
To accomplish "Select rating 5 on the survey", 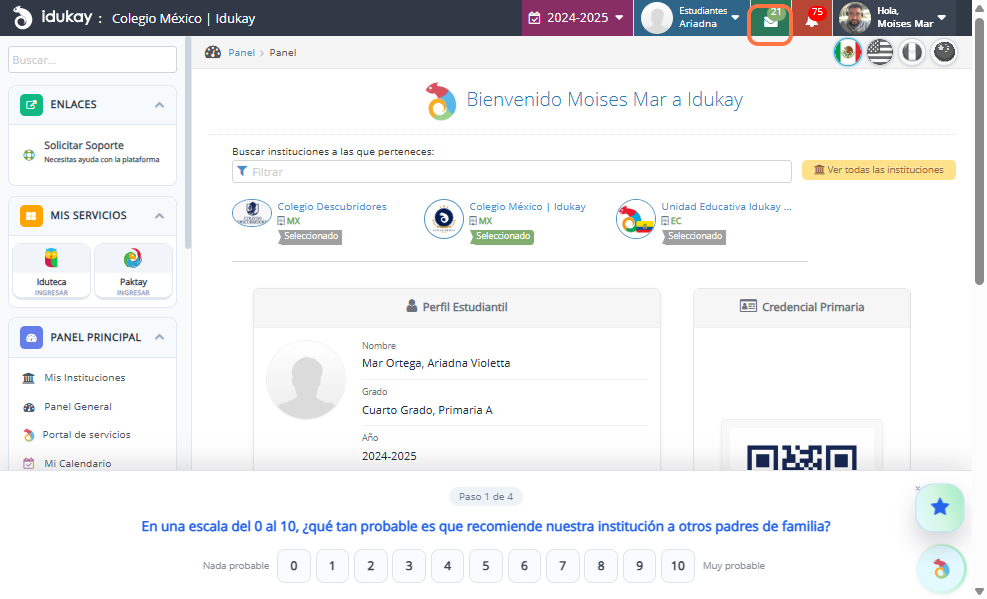I will click(486, 566).
